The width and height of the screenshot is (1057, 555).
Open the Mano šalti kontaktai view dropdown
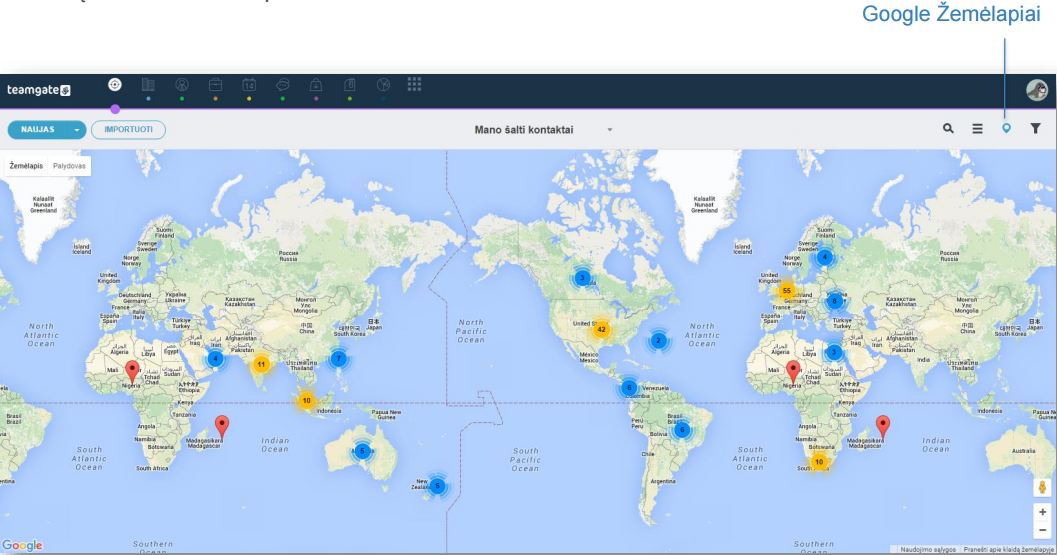[543, 129]
